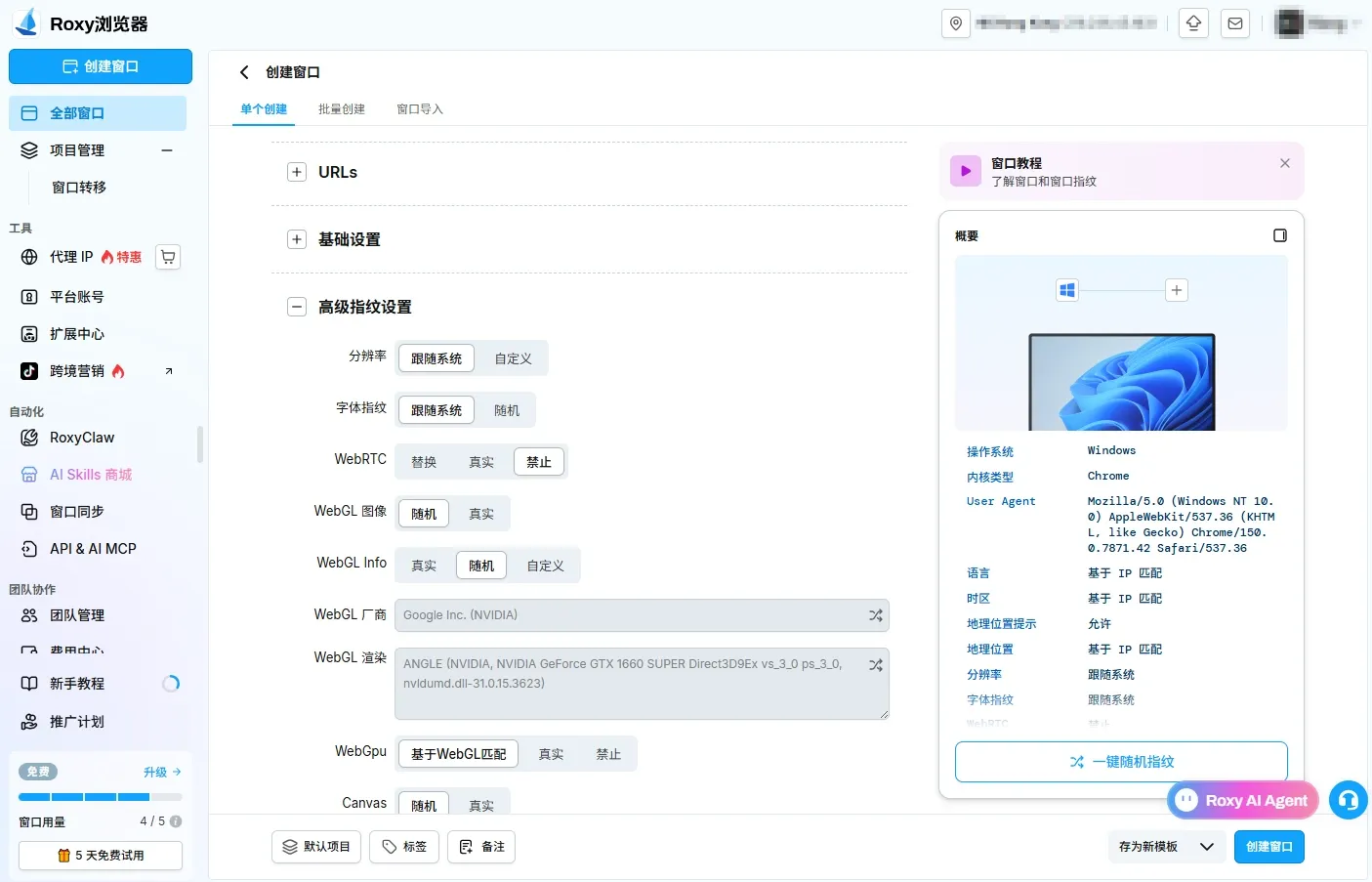Open the upload icon in top bar
Viewport: 1372px width, 882px height.
click(x=1193, y=23)
